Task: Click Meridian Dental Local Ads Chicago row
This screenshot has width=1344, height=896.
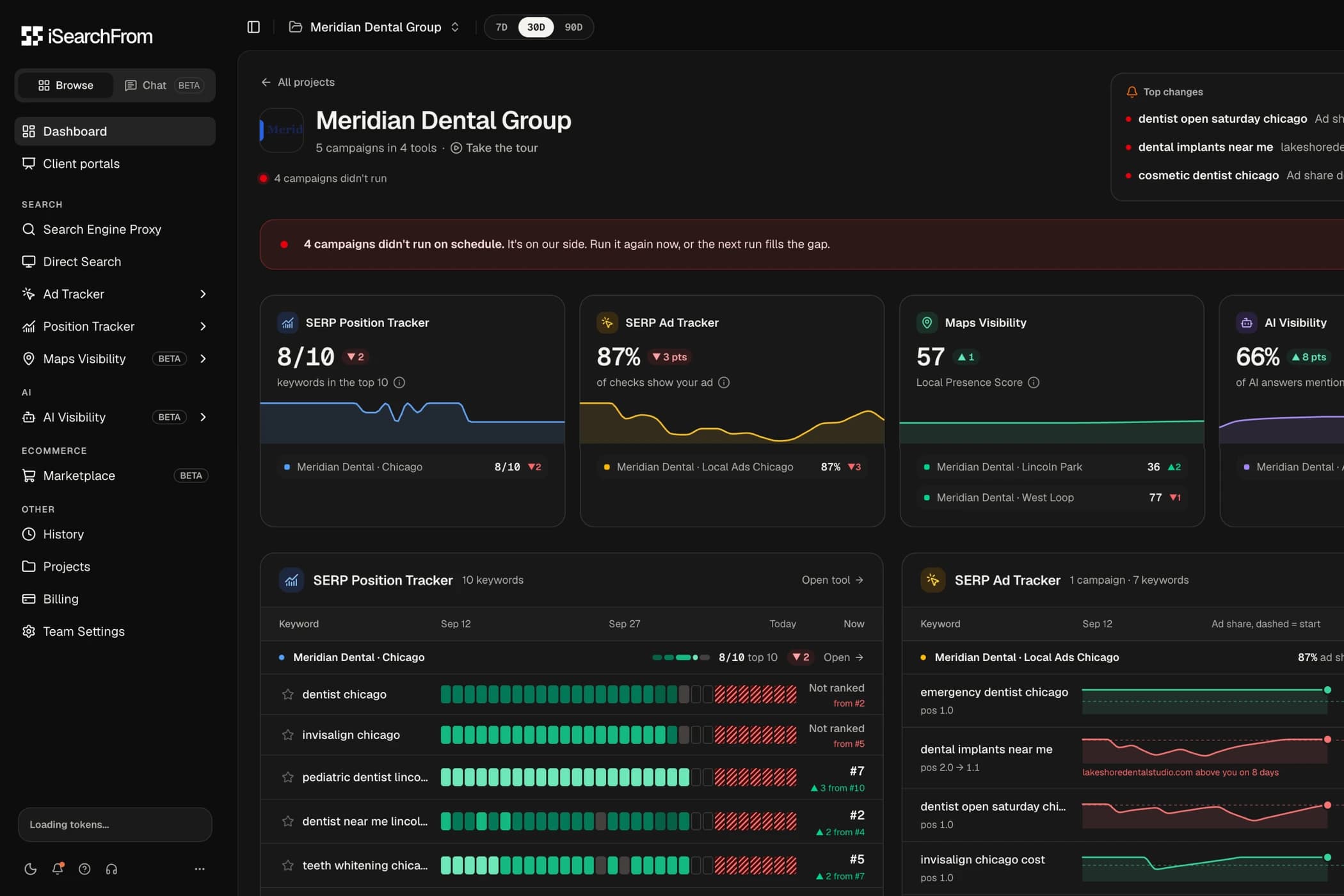Action: tap(732, 467)
